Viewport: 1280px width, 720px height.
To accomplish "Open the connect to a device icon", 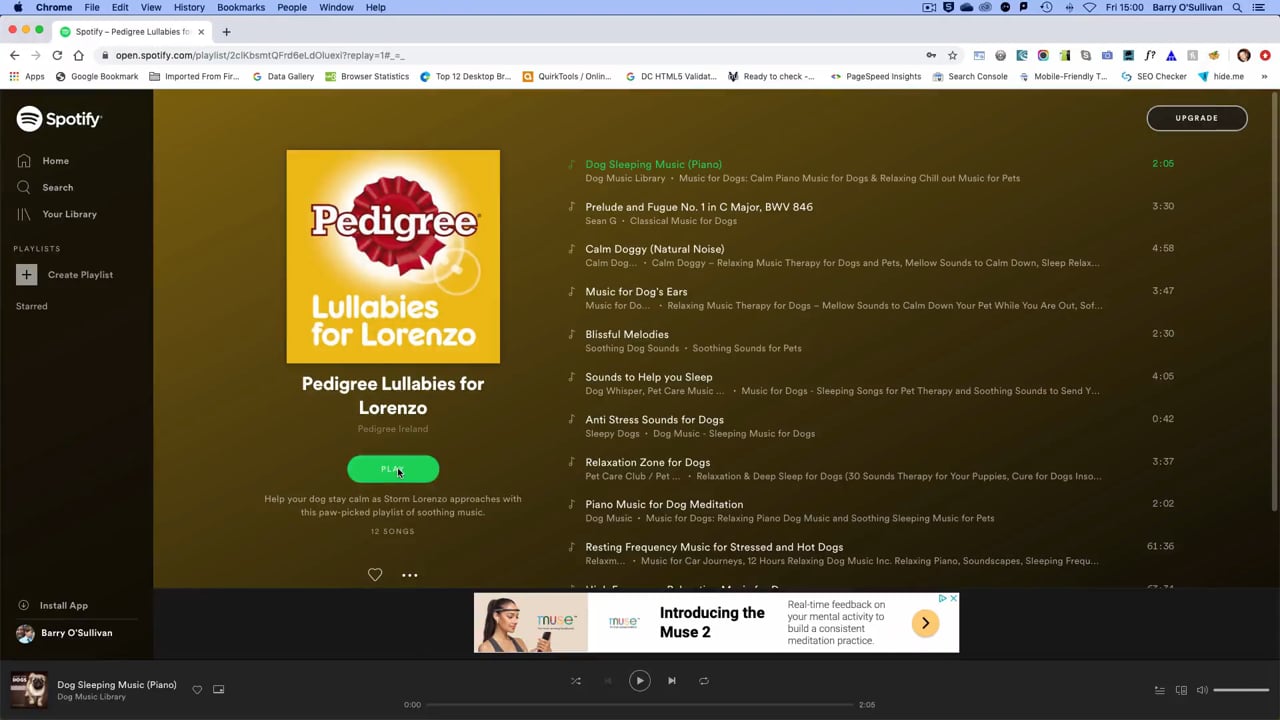I will 1181,690.
